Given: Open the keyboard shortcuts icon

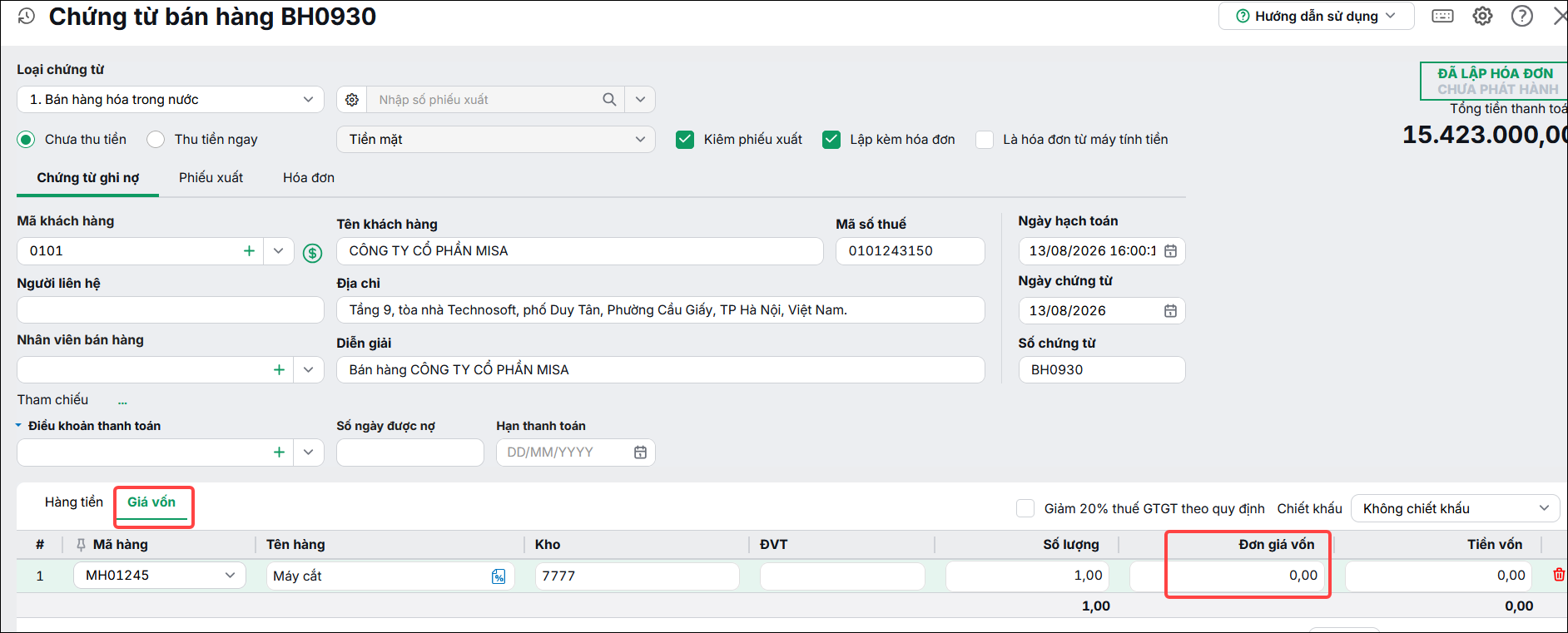Looking at the screenshot, I should 1442,16.
